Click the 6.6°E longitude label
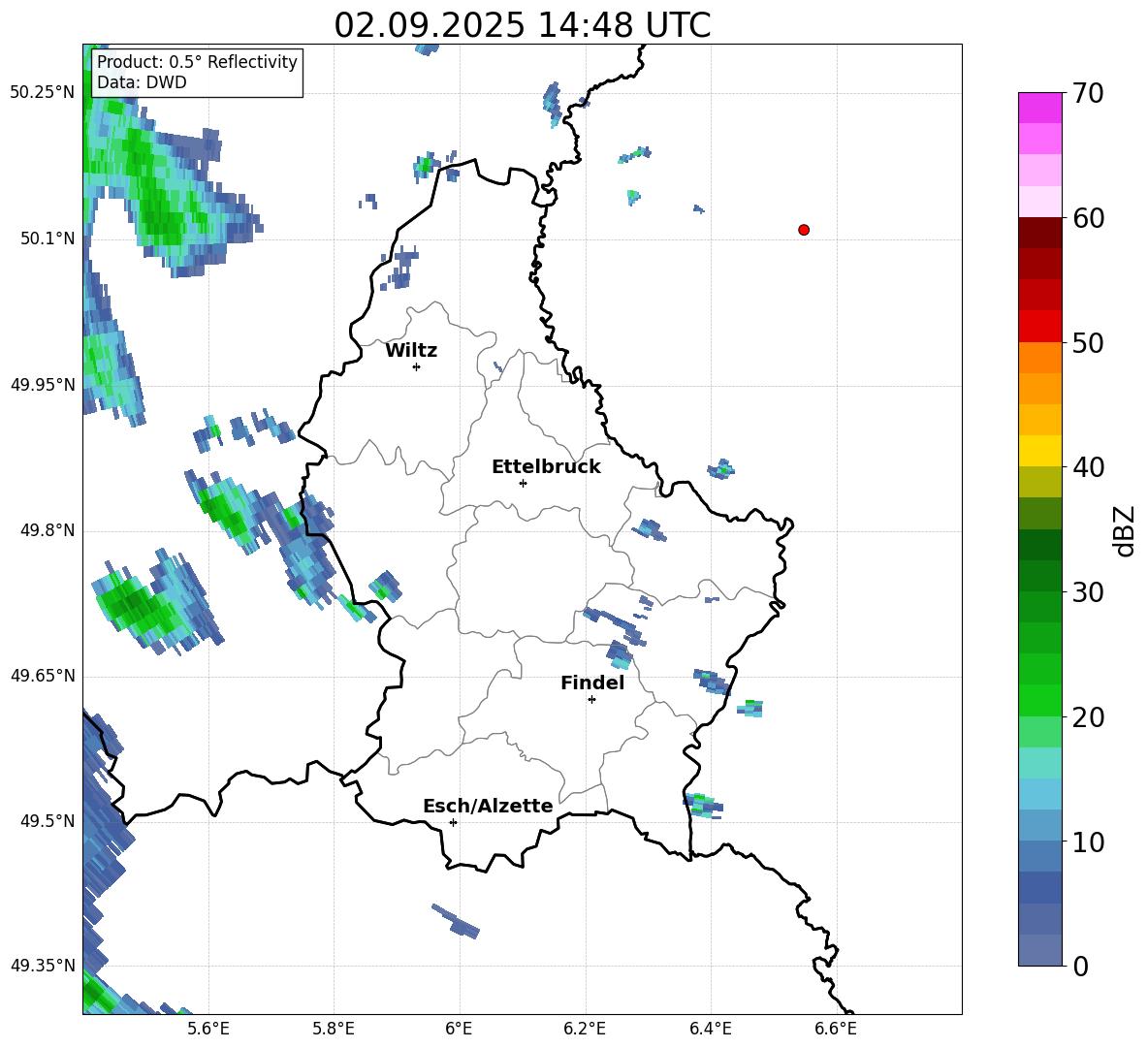 click(x=836, y=1029)
